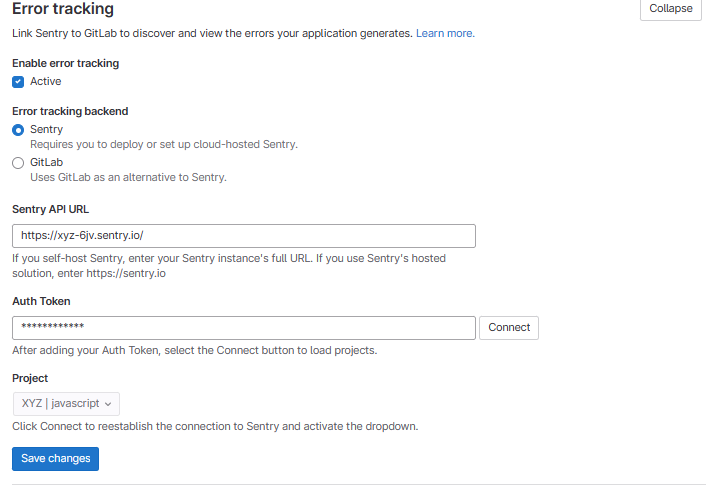This screenshot has width=713, height=486.
Task: Click the Error tracking section heading
Action: 62,9
